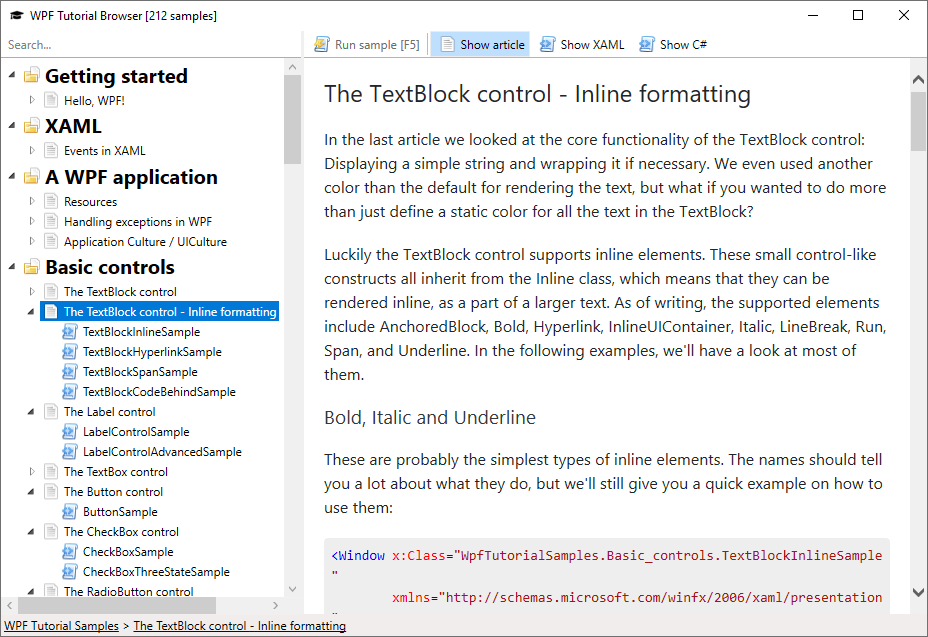The image size is (928, 637).
Task: Click the sample icon beside ButtonSample
Action: 68,511
